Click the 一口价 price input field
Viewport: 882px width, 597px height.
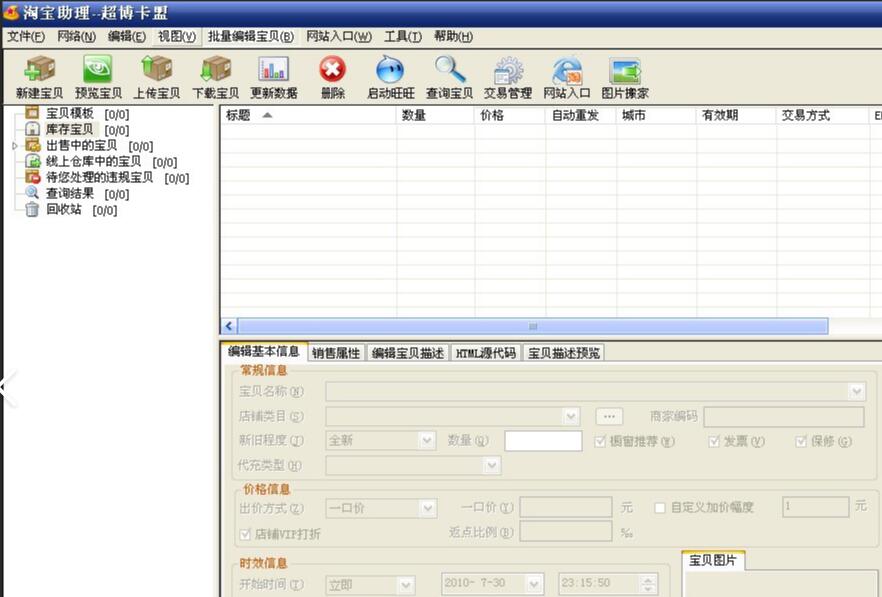coord(566,507)
